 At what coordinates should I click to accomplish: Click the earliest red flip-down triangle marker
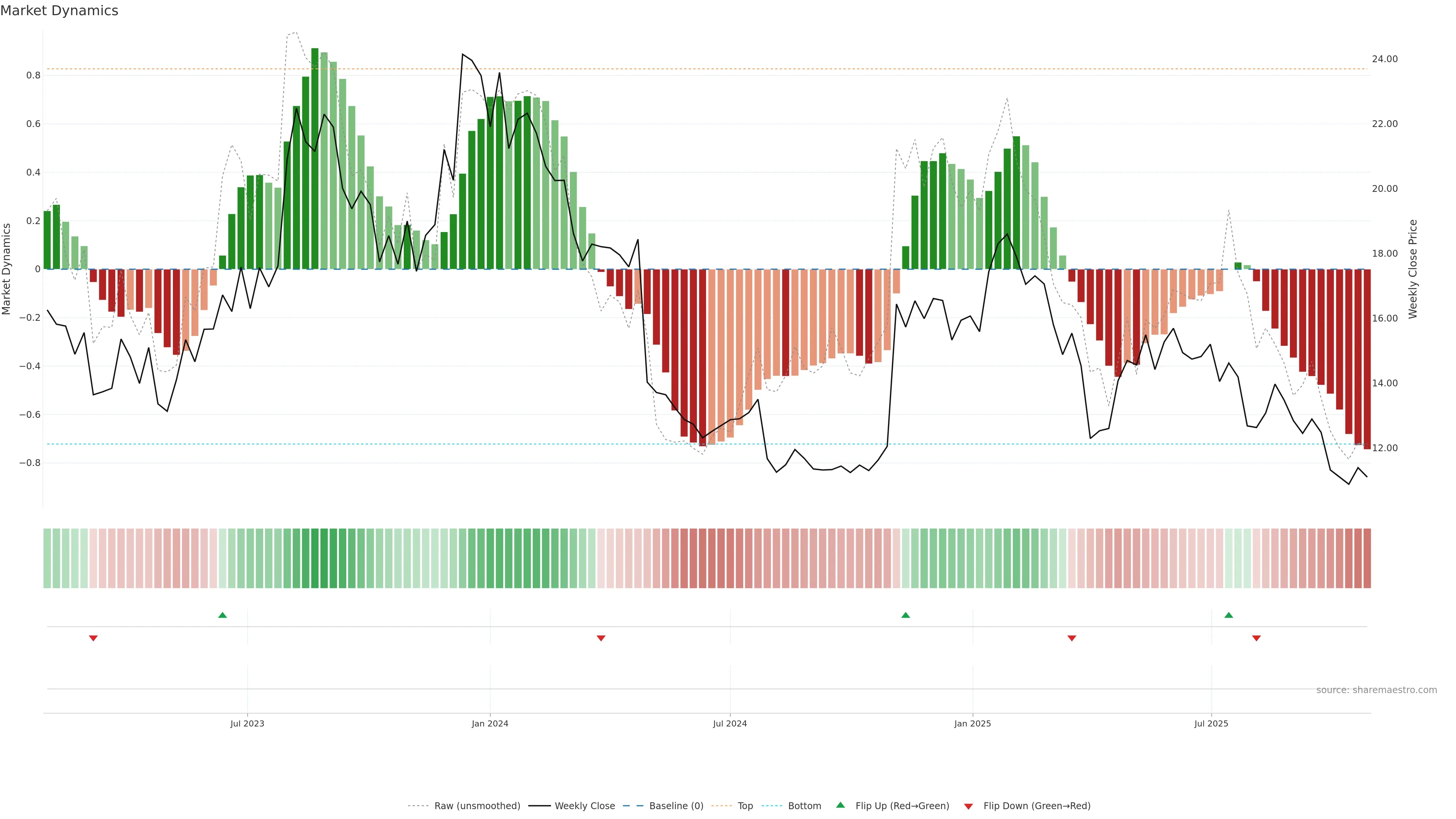(93, 638)
